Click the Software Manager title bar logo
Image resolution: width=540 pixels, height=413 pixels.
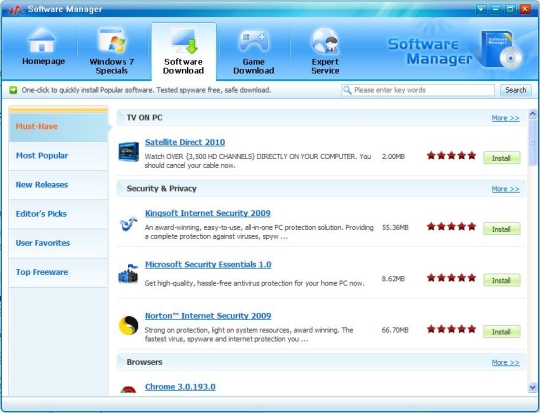click(x=15, y=10)
